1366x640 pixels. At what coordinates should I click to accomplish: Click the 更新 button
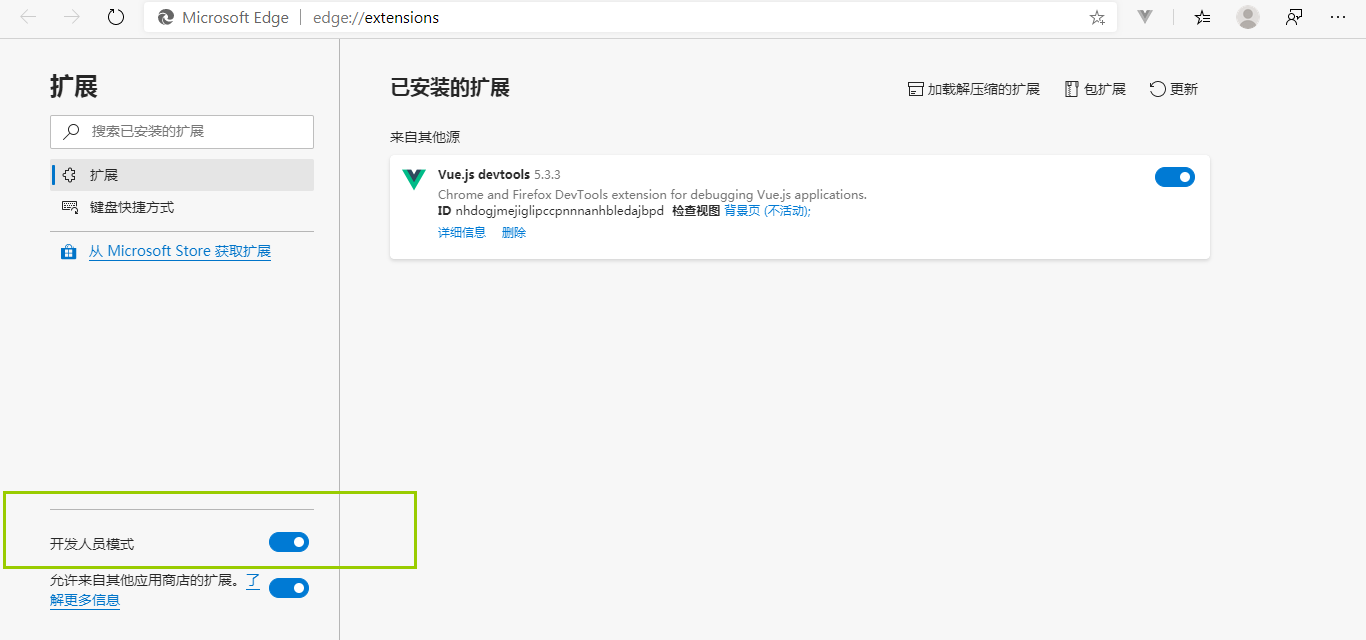(x=1174, y=89)
